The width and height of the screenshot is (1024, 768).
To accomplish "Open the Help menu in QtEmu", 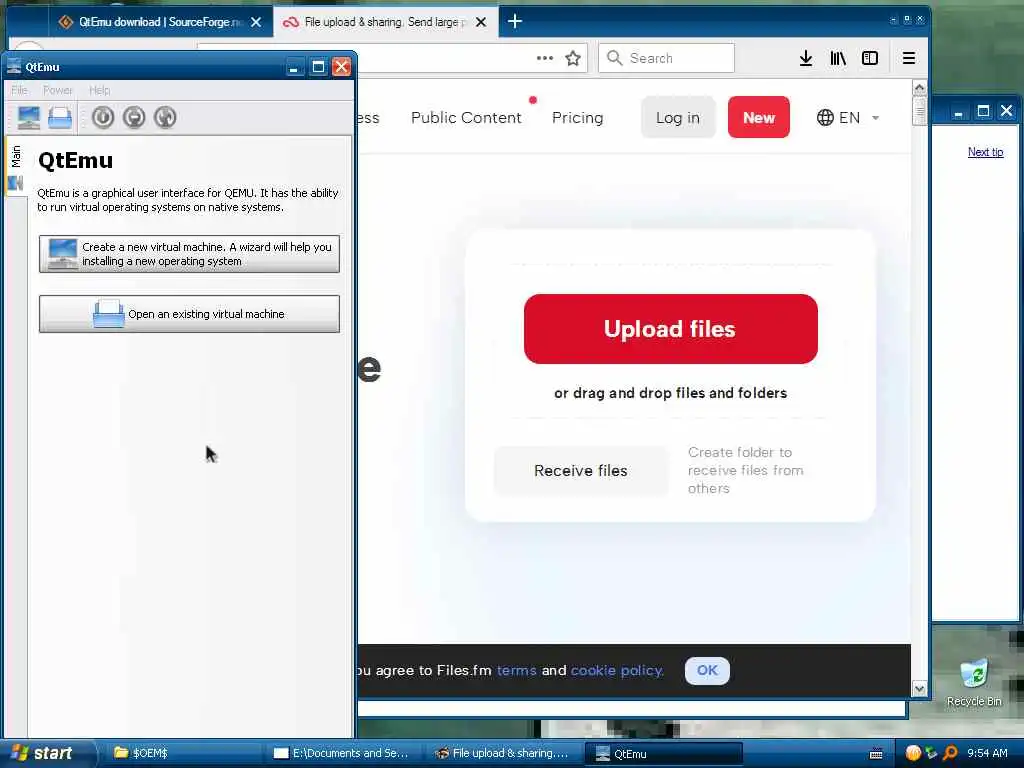I will pyautogui.click(x=99, y=90).
